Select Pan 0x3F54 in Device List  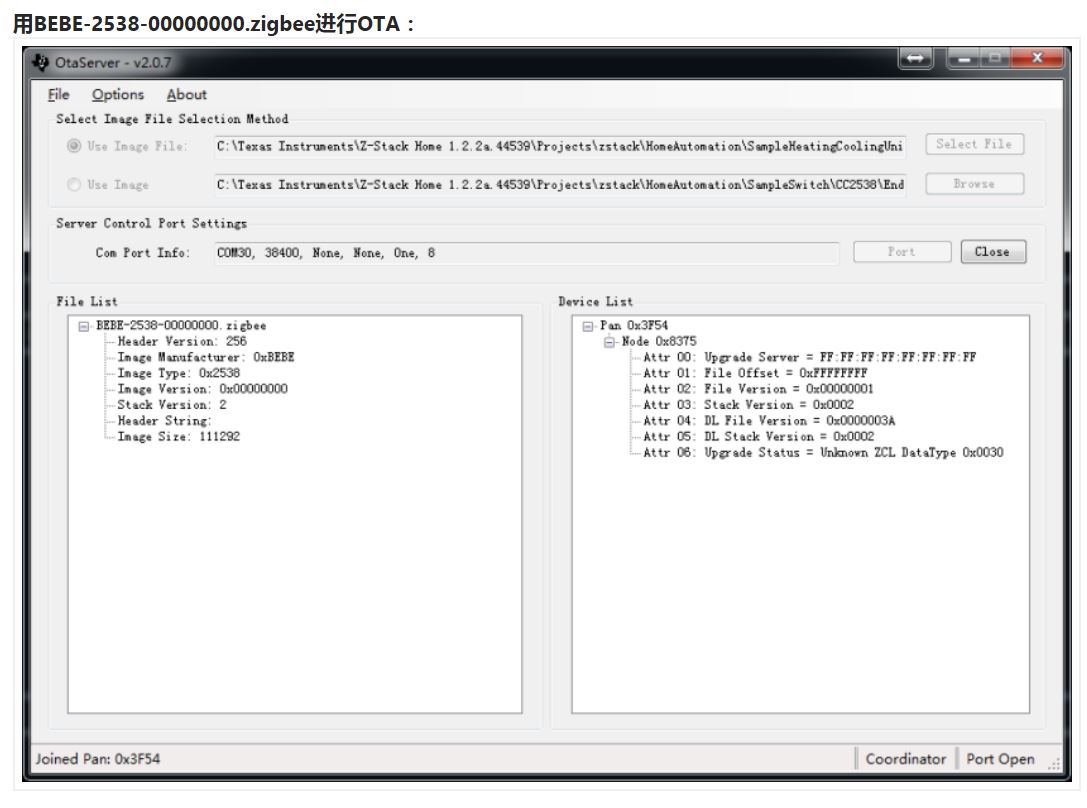pos(634,325)
